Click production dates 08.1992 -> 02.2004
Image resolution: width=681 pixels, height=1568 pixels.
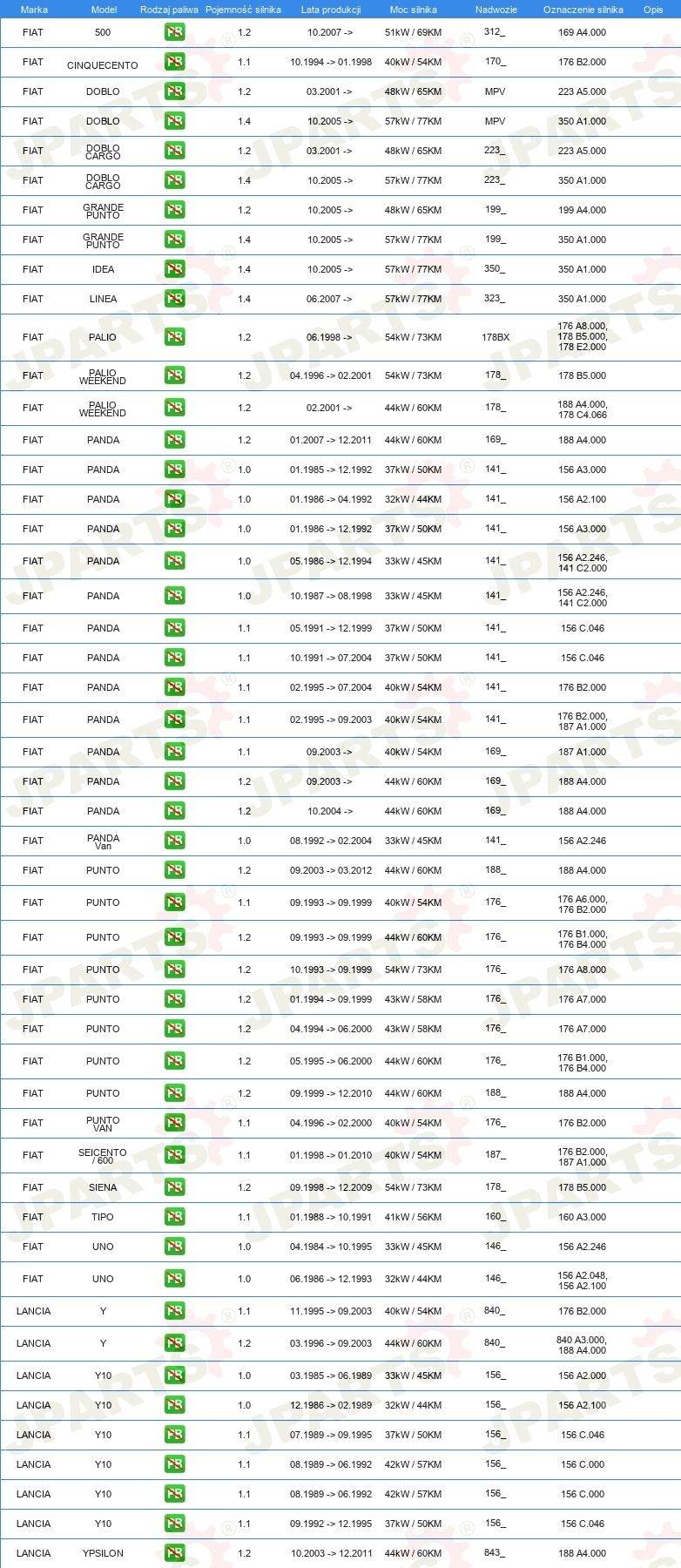[x=331, y=841]
